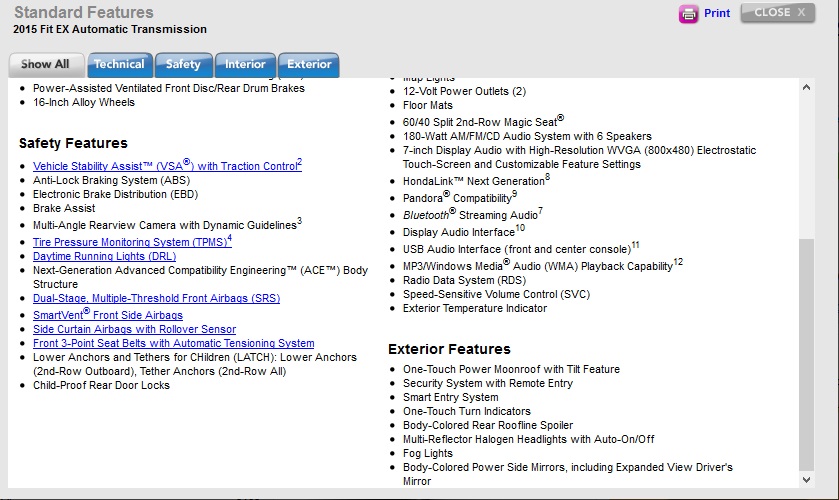This screenshot has height=500, width=839.
Task: Click One-Touch Power Moonroof item
Action: point(511,369)
